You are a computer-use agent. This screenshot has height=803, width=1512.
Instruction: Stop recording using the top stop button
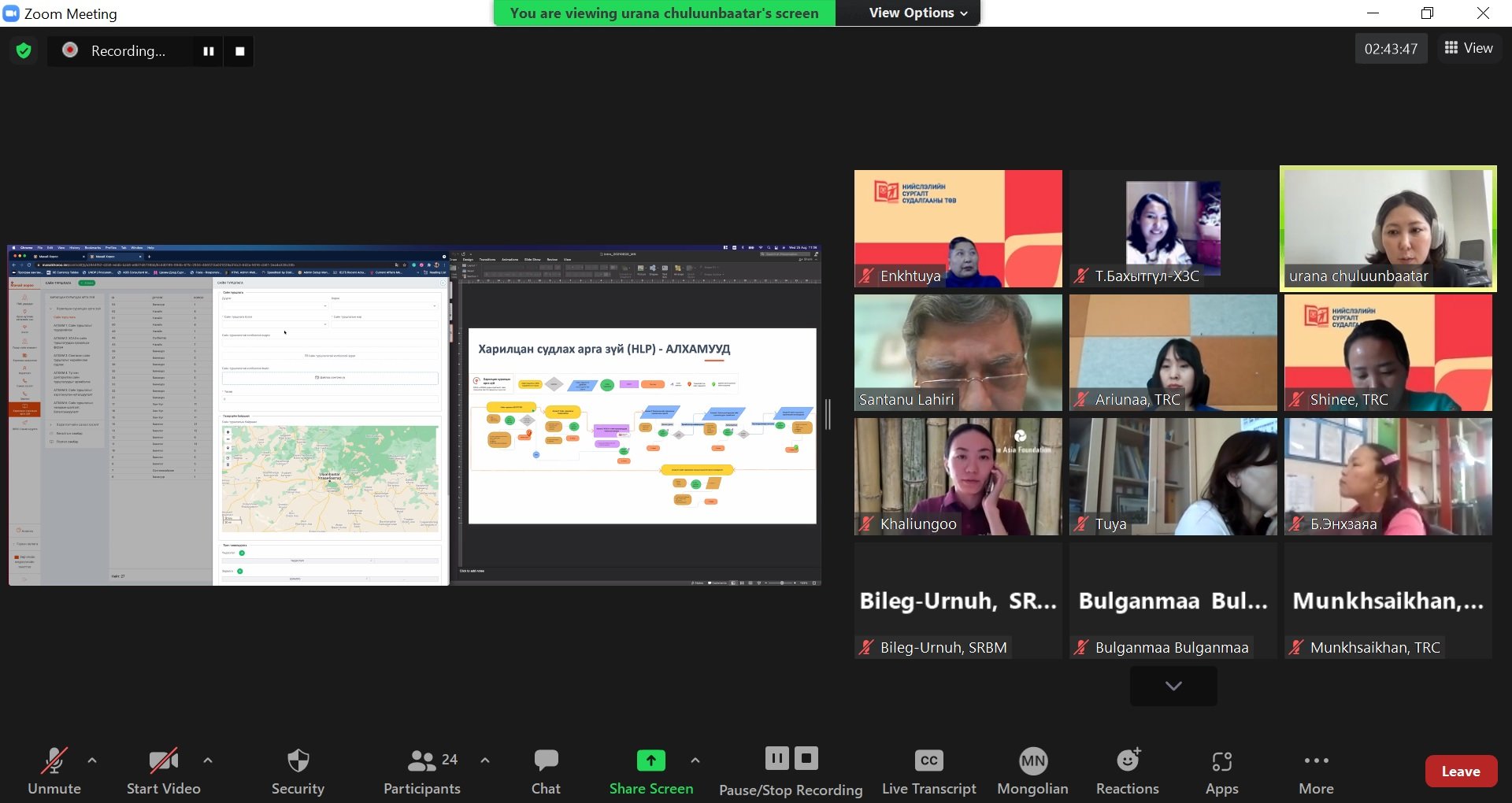(240, 51)
